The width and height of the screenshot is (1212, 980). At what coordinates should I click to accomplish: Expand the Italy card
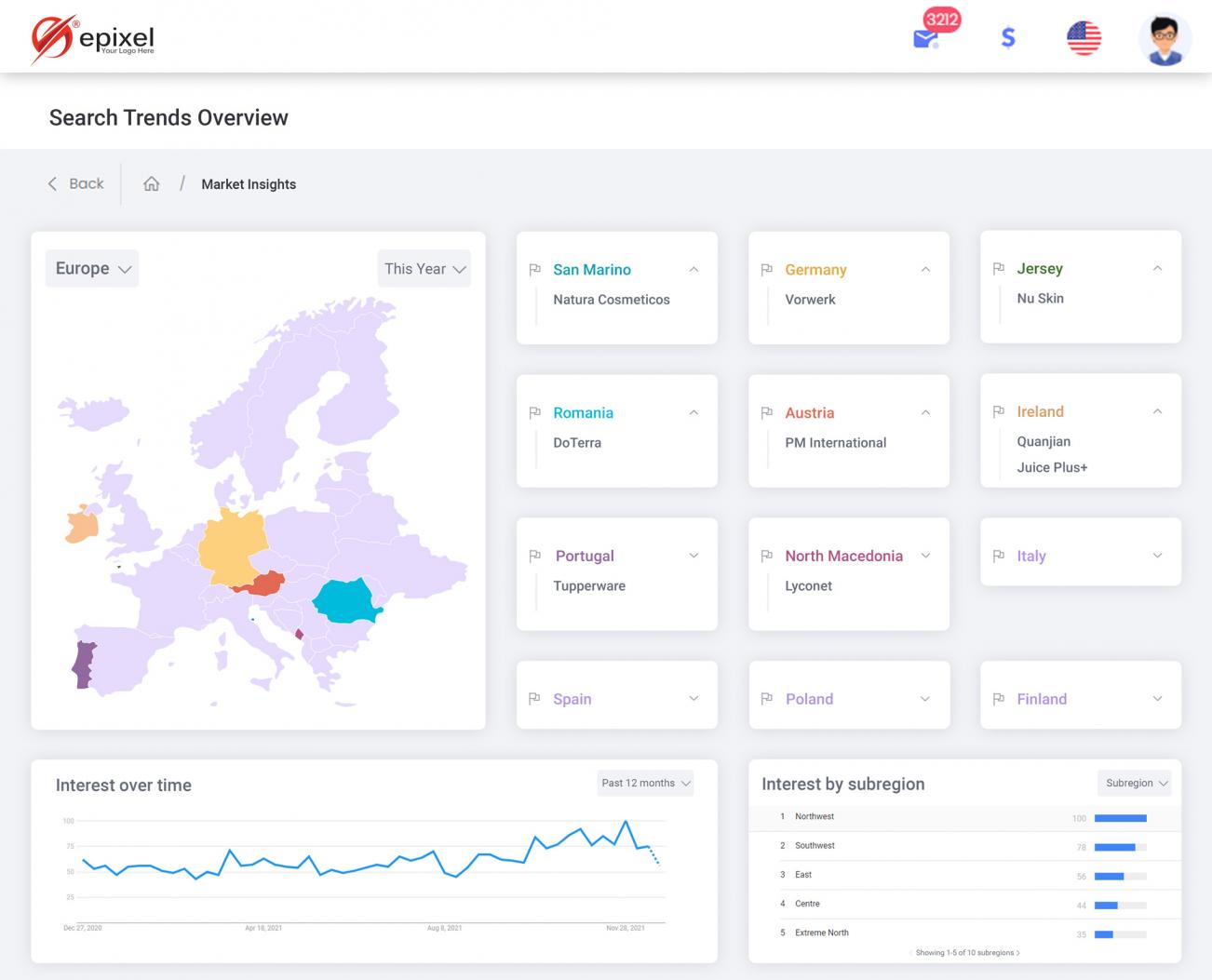tap(1157, 556)
